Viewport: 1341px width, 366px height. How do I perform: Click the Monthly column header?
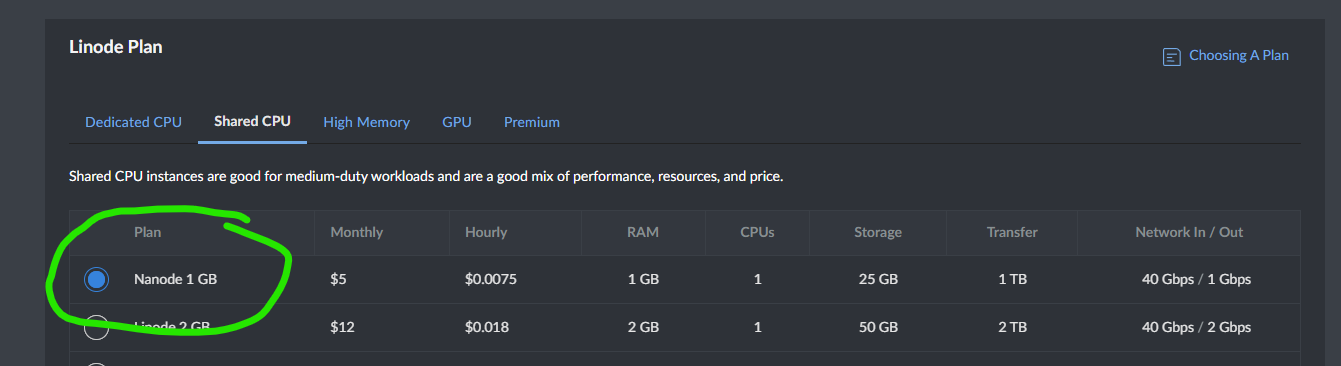click(x=356, y=232)
